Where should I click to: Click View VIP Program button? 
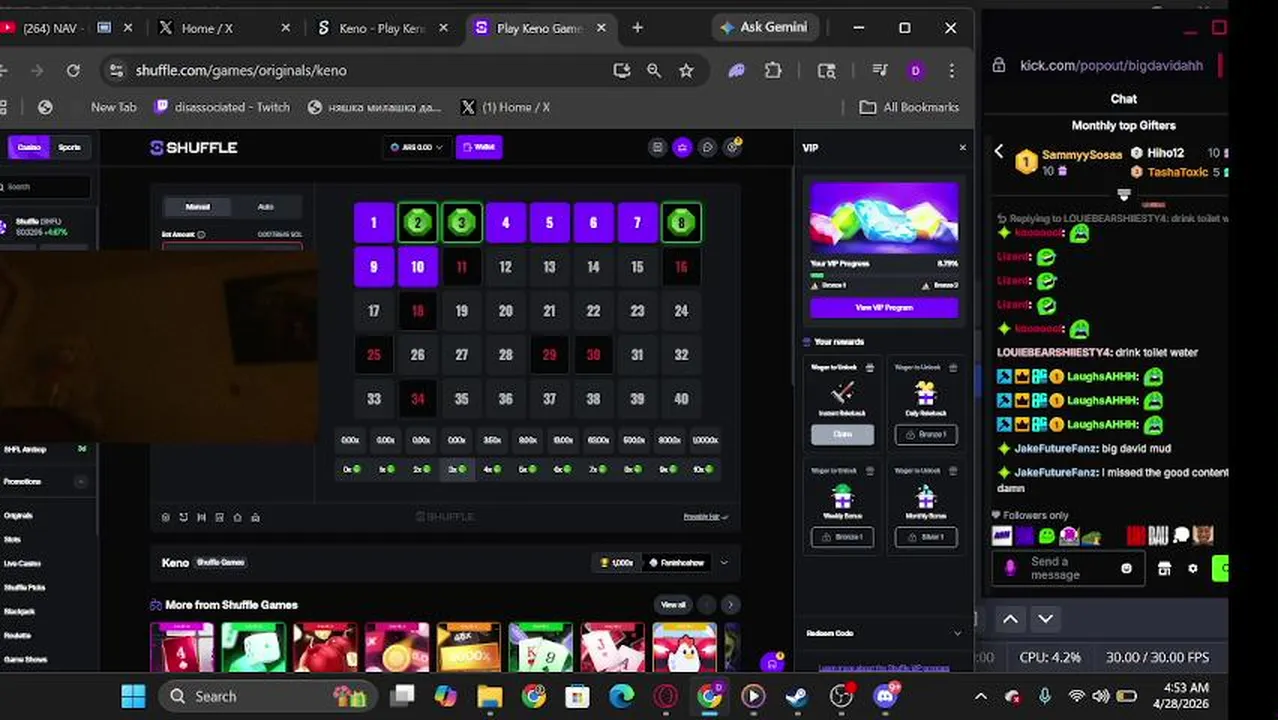tap(884, 308)
